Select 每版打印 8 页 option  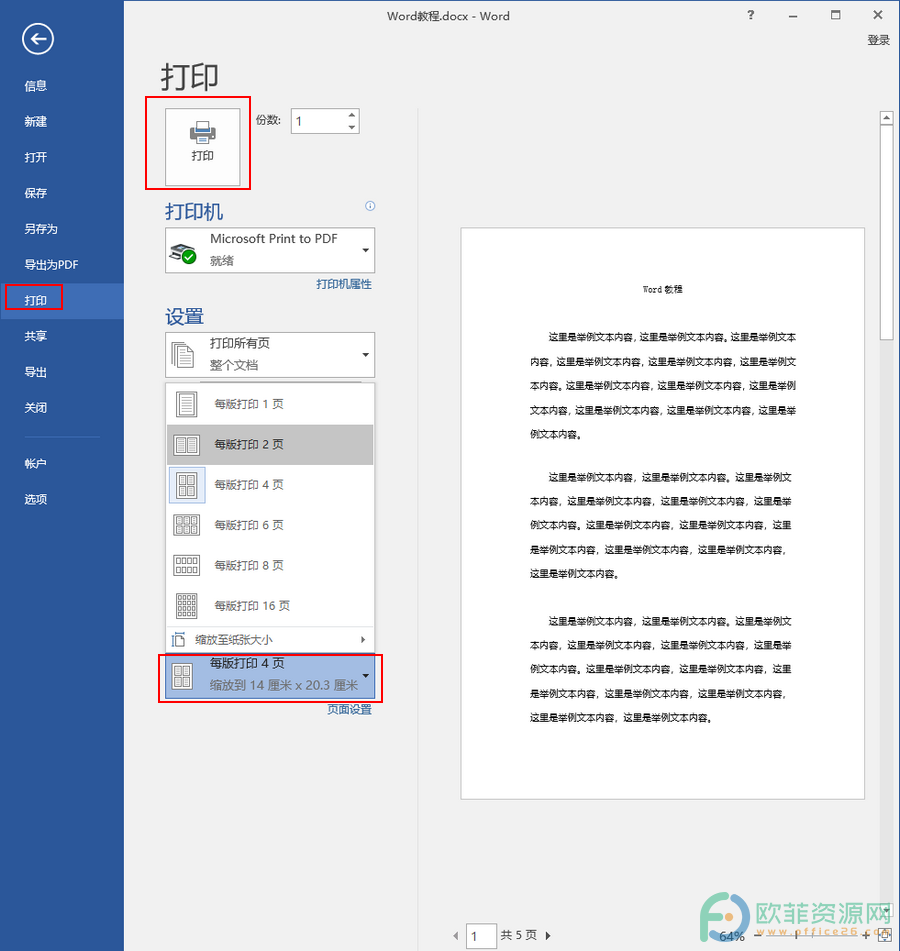click(270, 565)
